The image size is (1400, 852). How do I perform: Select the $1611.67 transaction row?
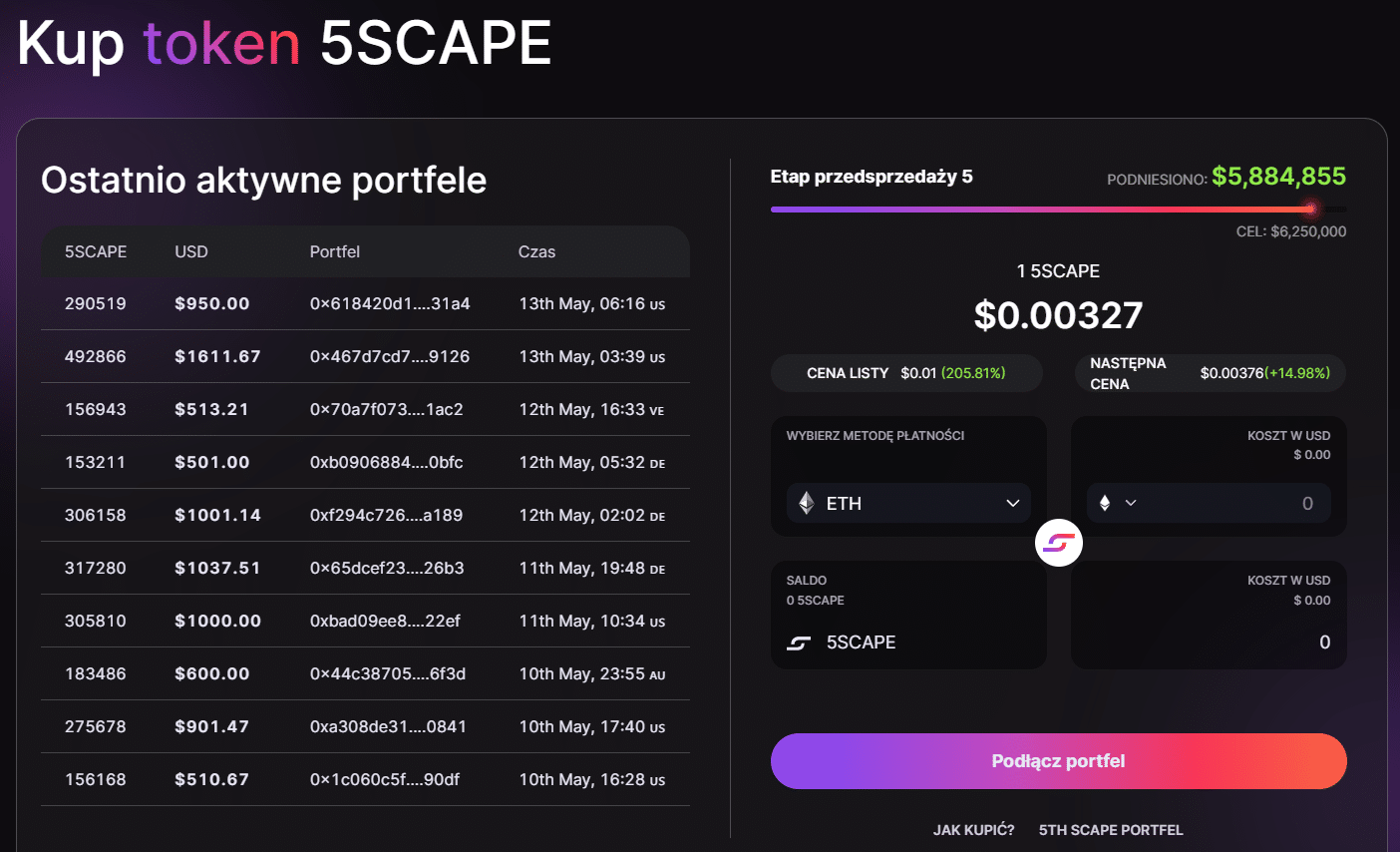point(364,356)
